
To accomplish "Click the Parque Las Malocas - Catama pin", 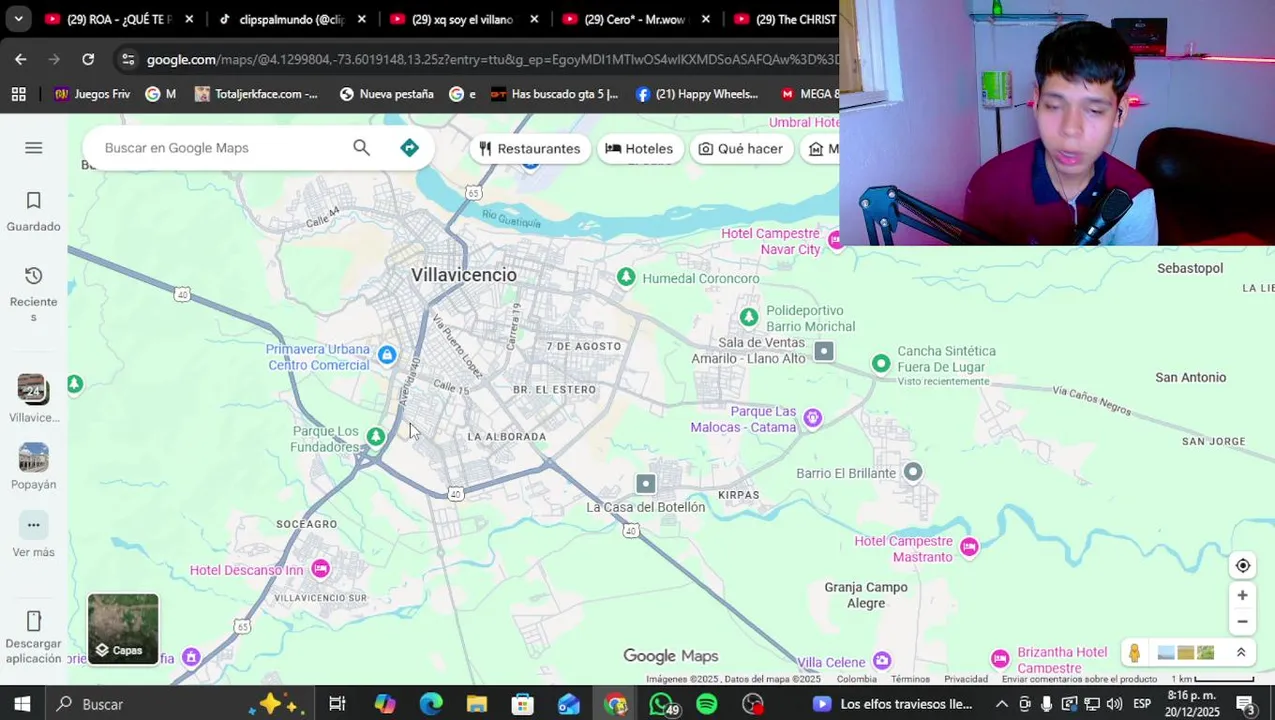I will pos(813,418).
